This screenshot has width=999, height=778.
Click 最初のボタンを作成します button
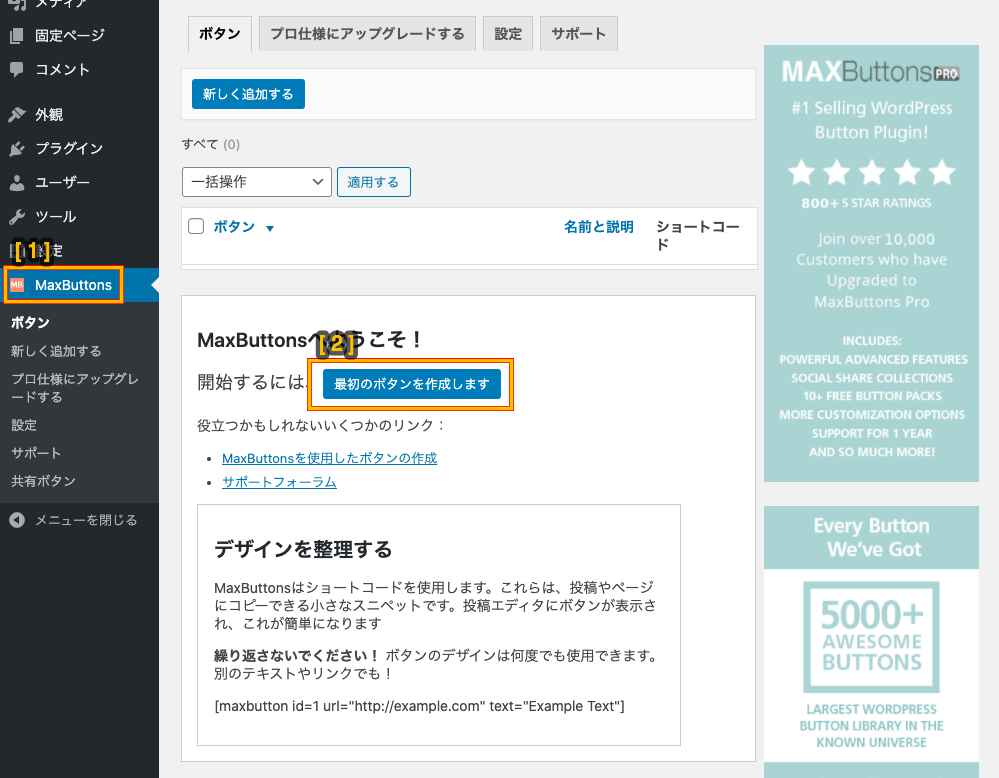412,384
